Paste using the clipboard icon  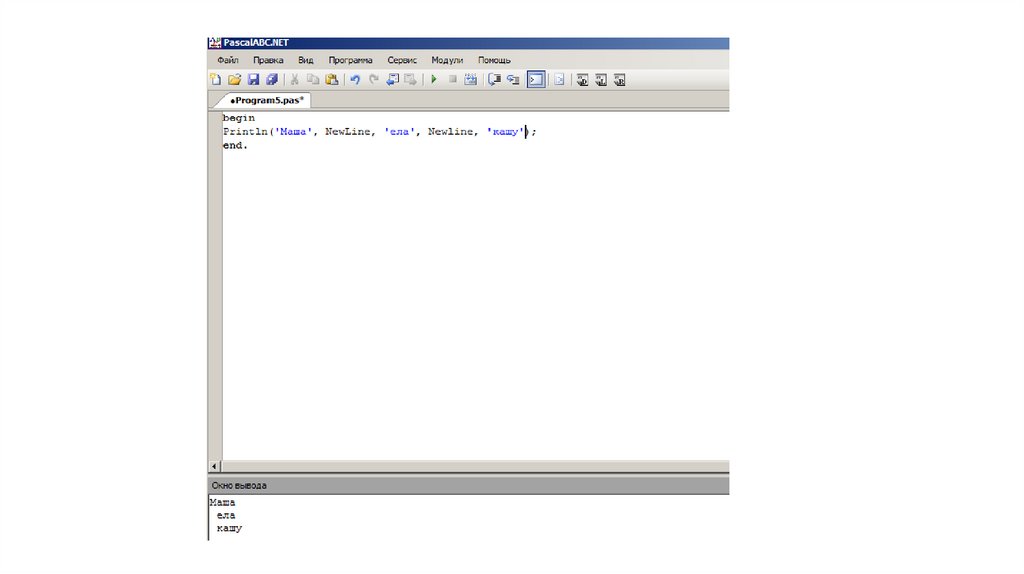332,80
